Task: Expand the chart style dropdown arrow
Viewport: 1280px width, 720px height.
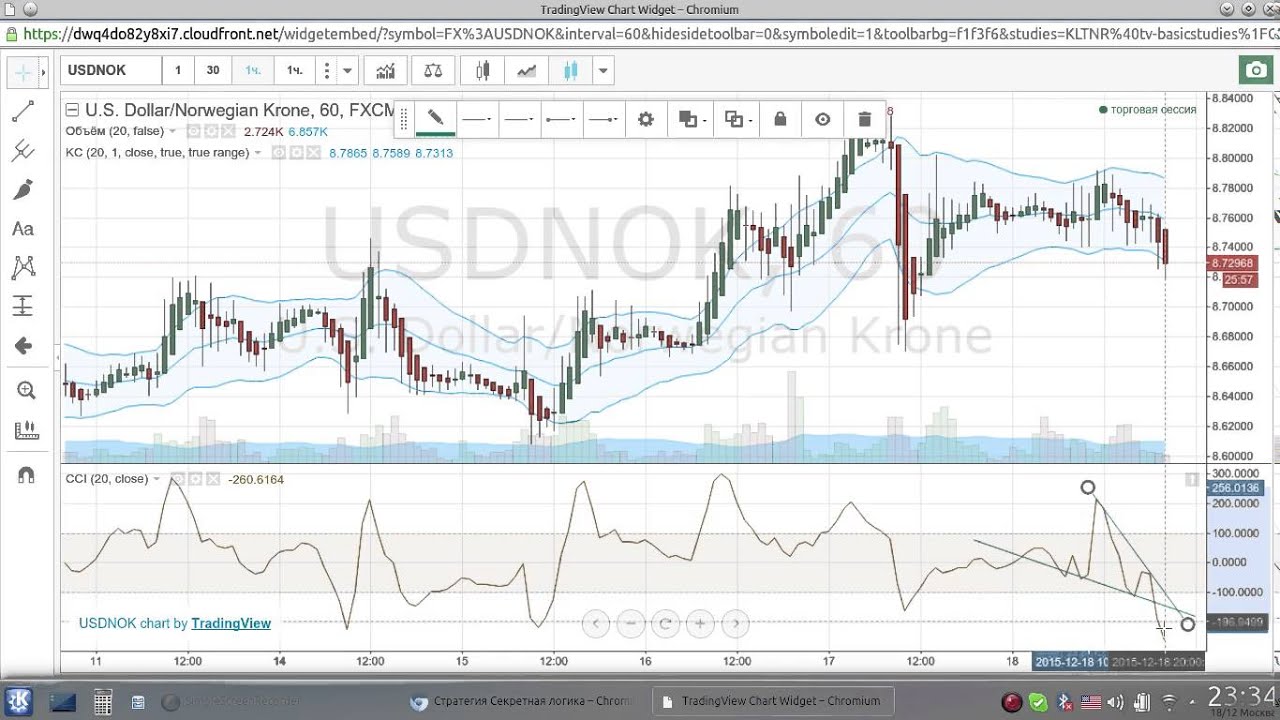Action: 603,71
